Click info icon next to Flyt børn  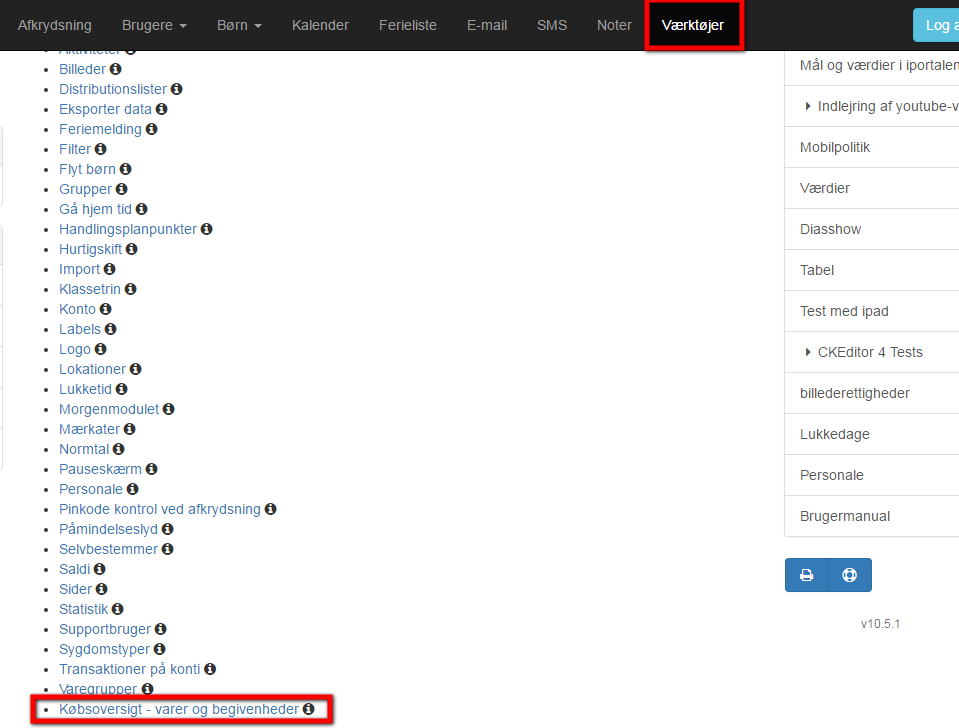pyautogui.click(x=126, y=169)
